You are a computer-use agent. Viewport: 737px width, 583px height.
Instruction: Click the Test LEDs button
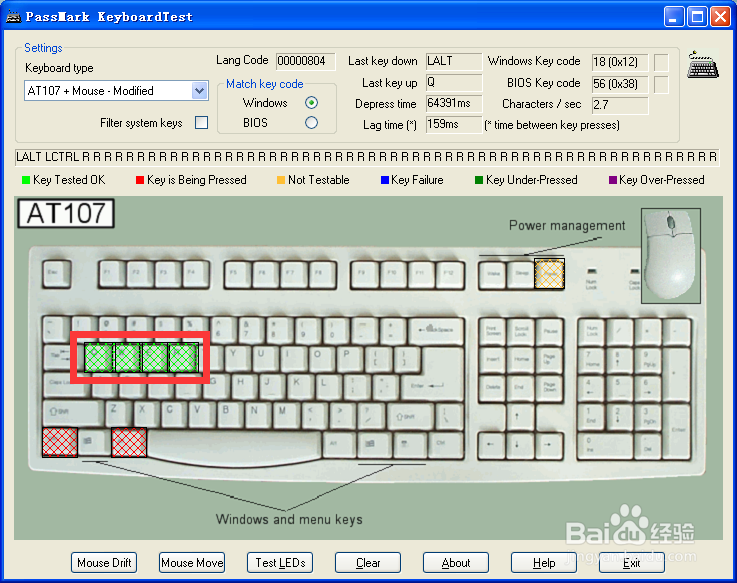pyautogui.click(x=280, y=563)
